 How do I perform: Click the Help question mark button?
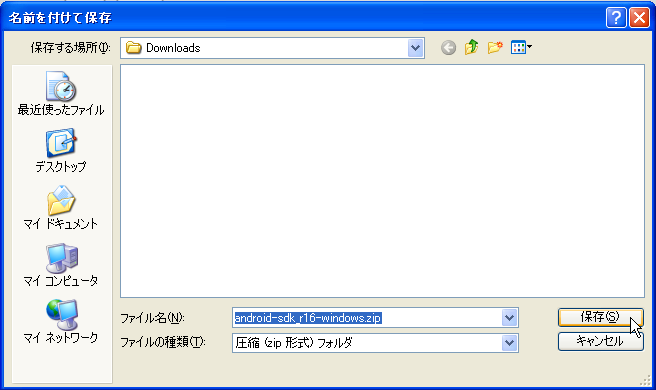pos(616,18)
